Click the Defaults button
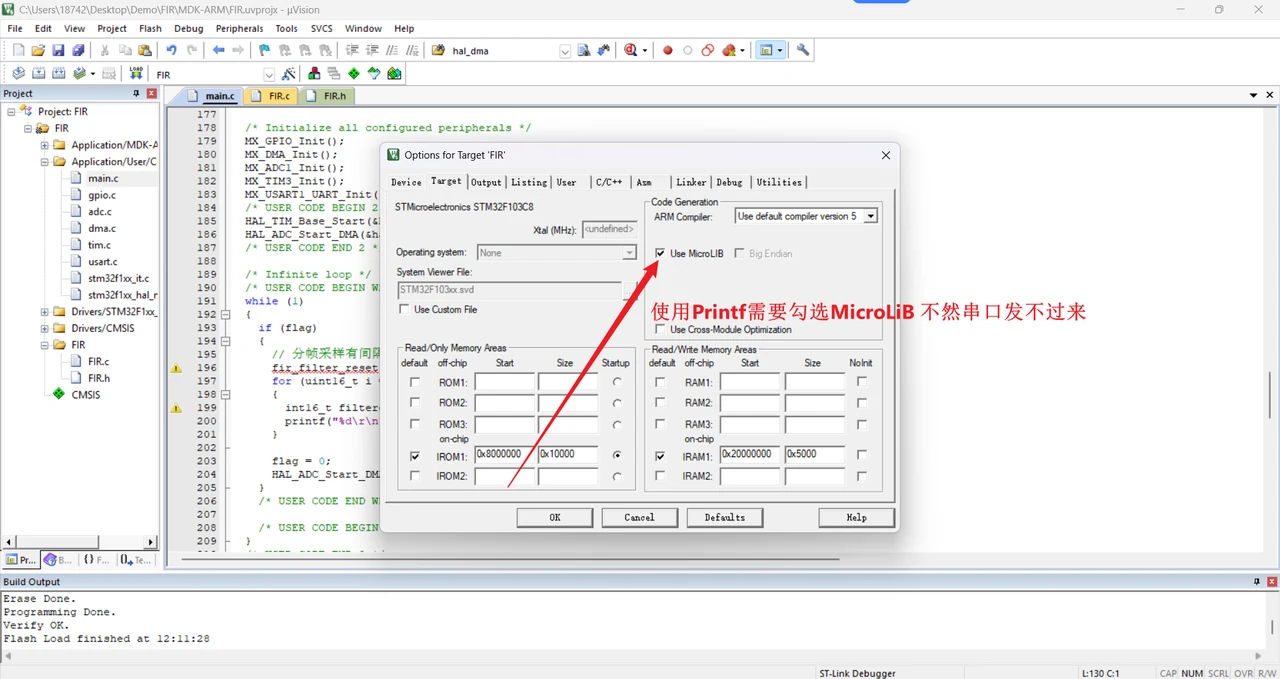 [724, 517]
